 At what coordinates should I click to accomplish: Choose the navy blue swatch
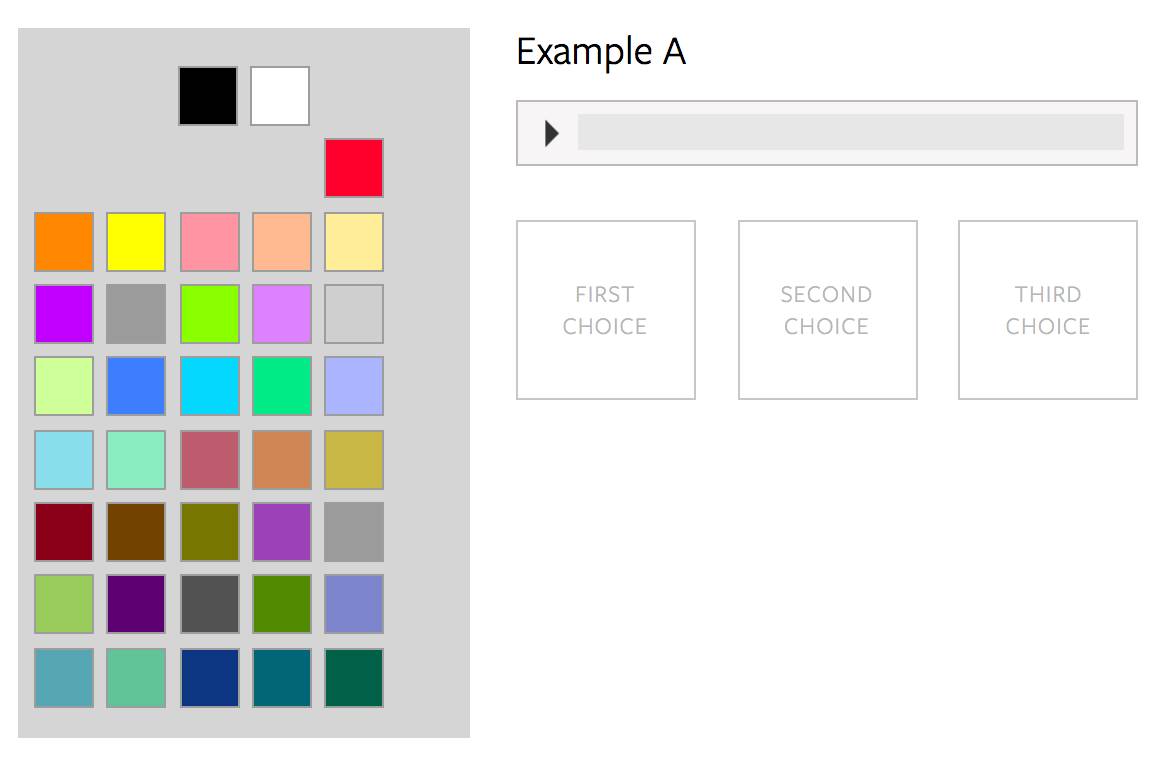(210, 678)
